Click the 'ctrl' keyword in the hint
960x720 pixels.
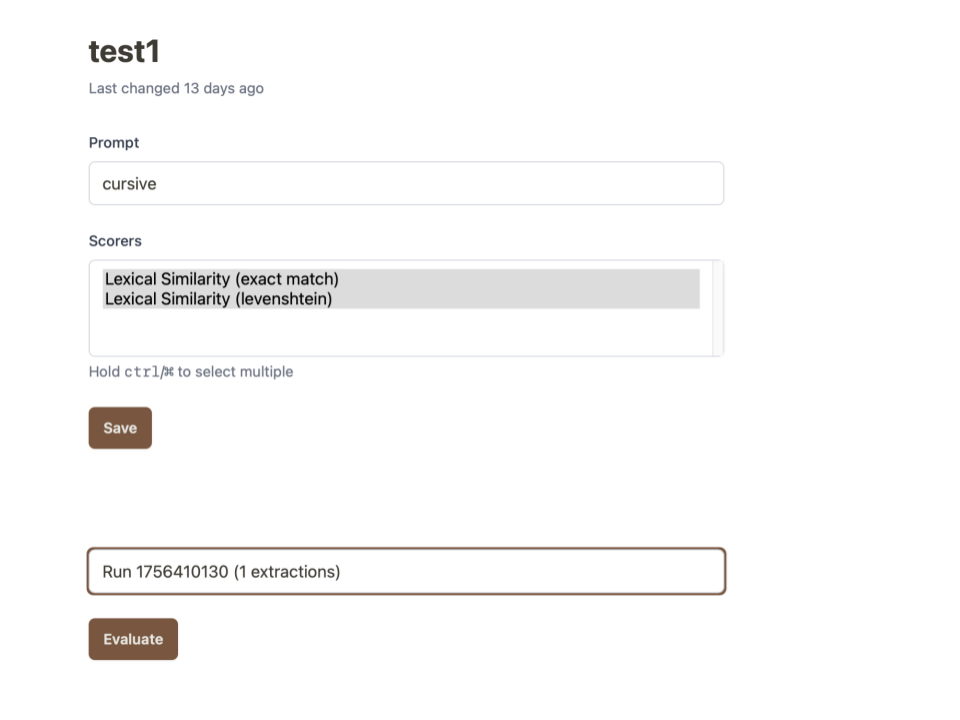[x=141, y=372]
